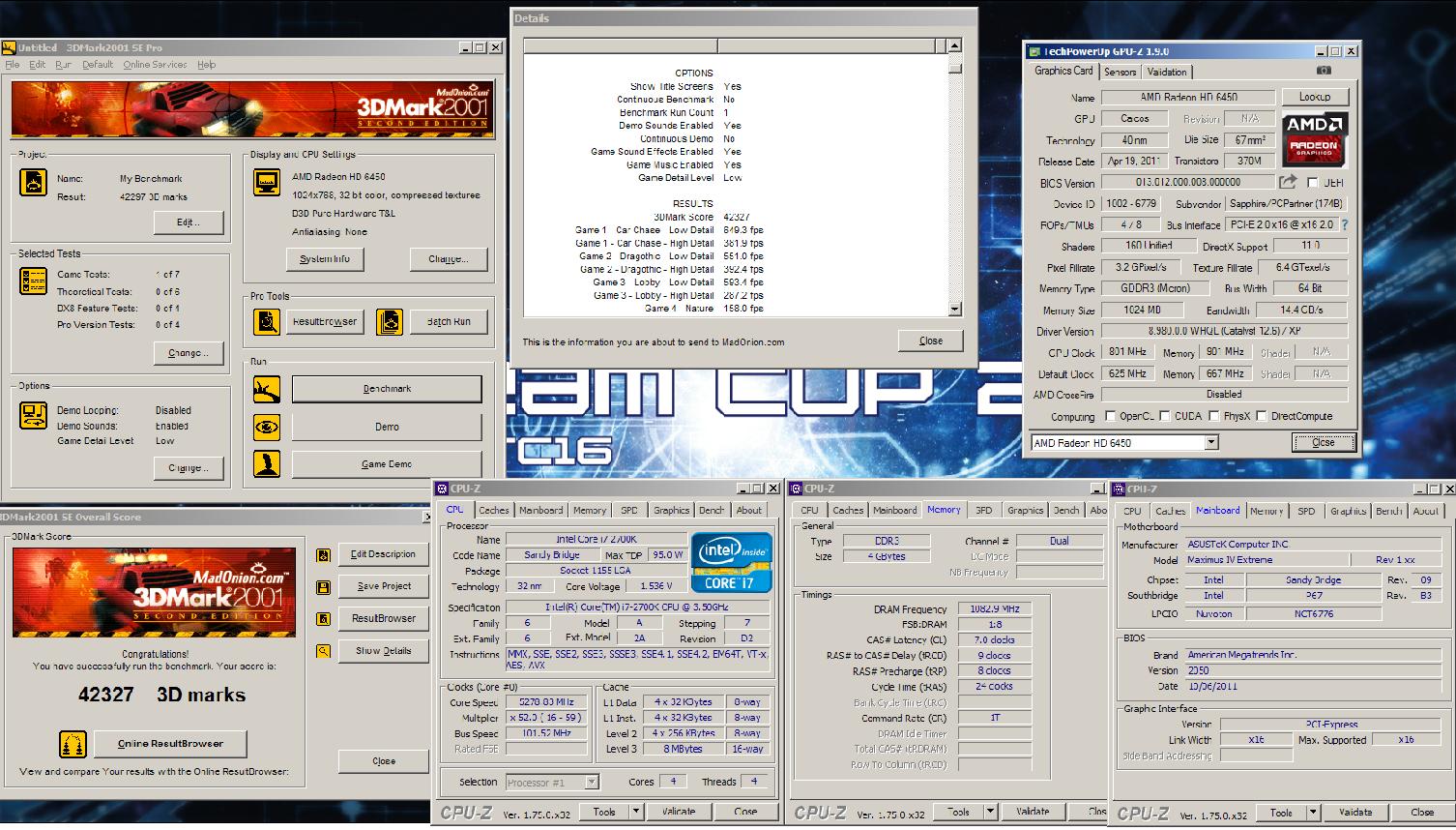Enable the OpenCL checkbox in GPU-Z
Screen dimensions: 1456x830
pyautogui.click(x=1110, y=416)
